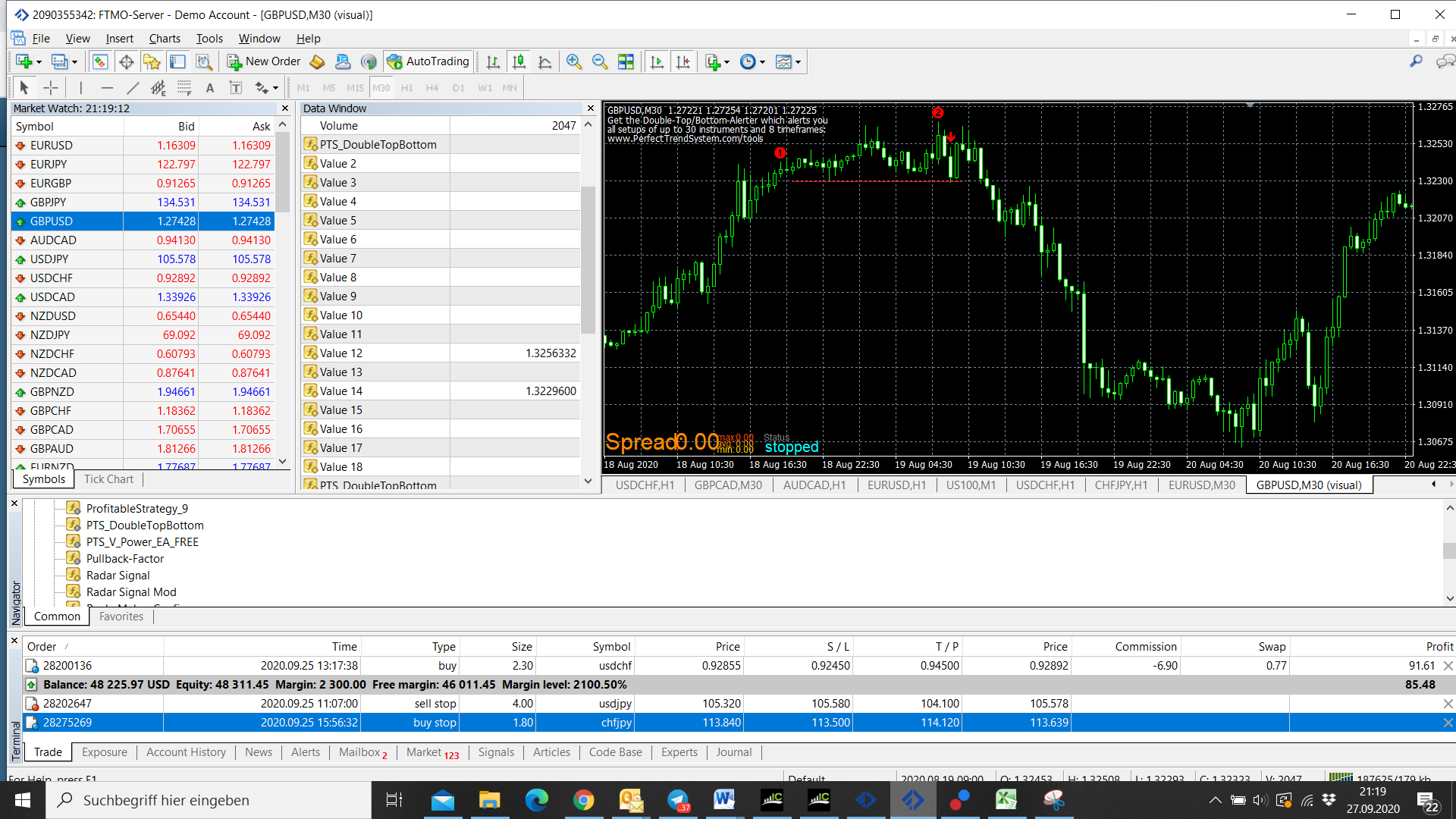Open the EURUSD,M30 chart tab
The height and width of the screenshot is (819, 1456).
pos(1201,485)
